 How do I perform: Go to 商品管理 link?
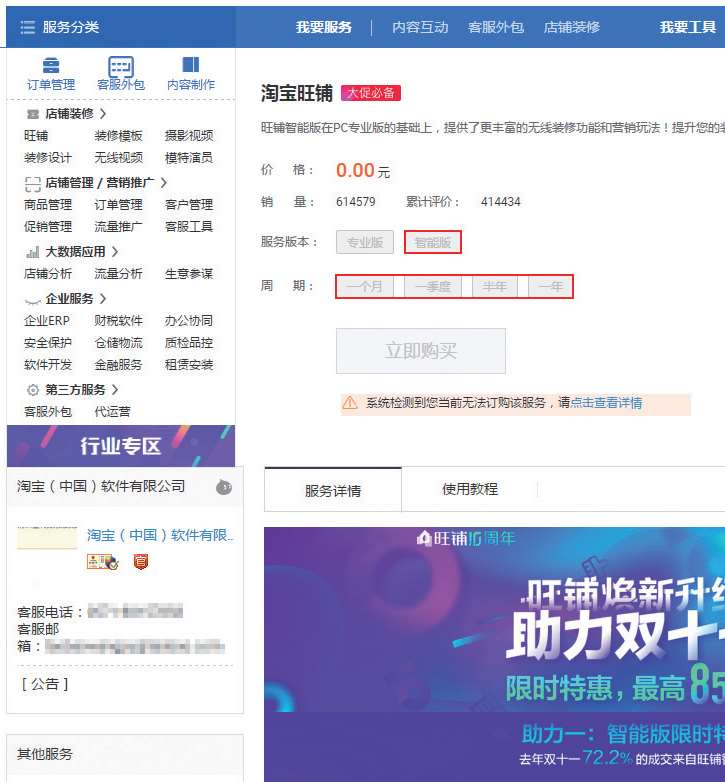[48, 205]
